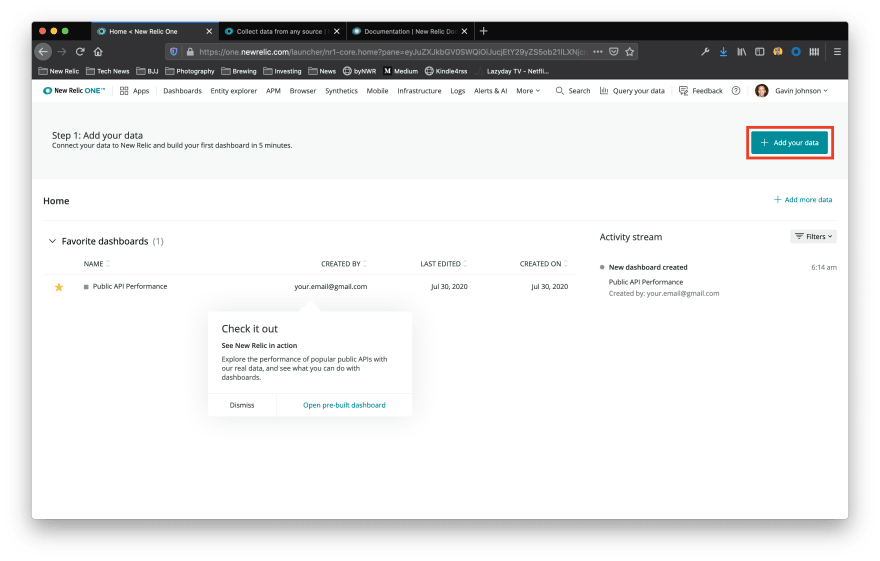Open the Firefox hamburger menu
Screen dimensions: 880x561
pos(837,52)
